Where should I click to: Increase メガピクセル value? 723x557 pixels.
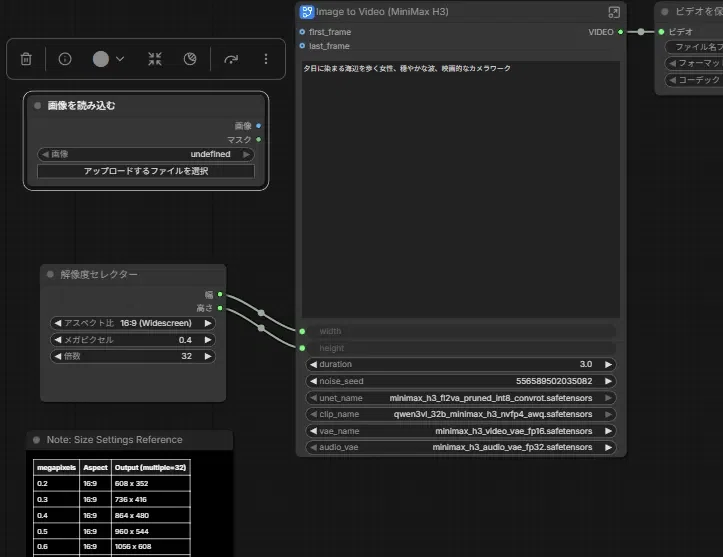coord(208,340)
